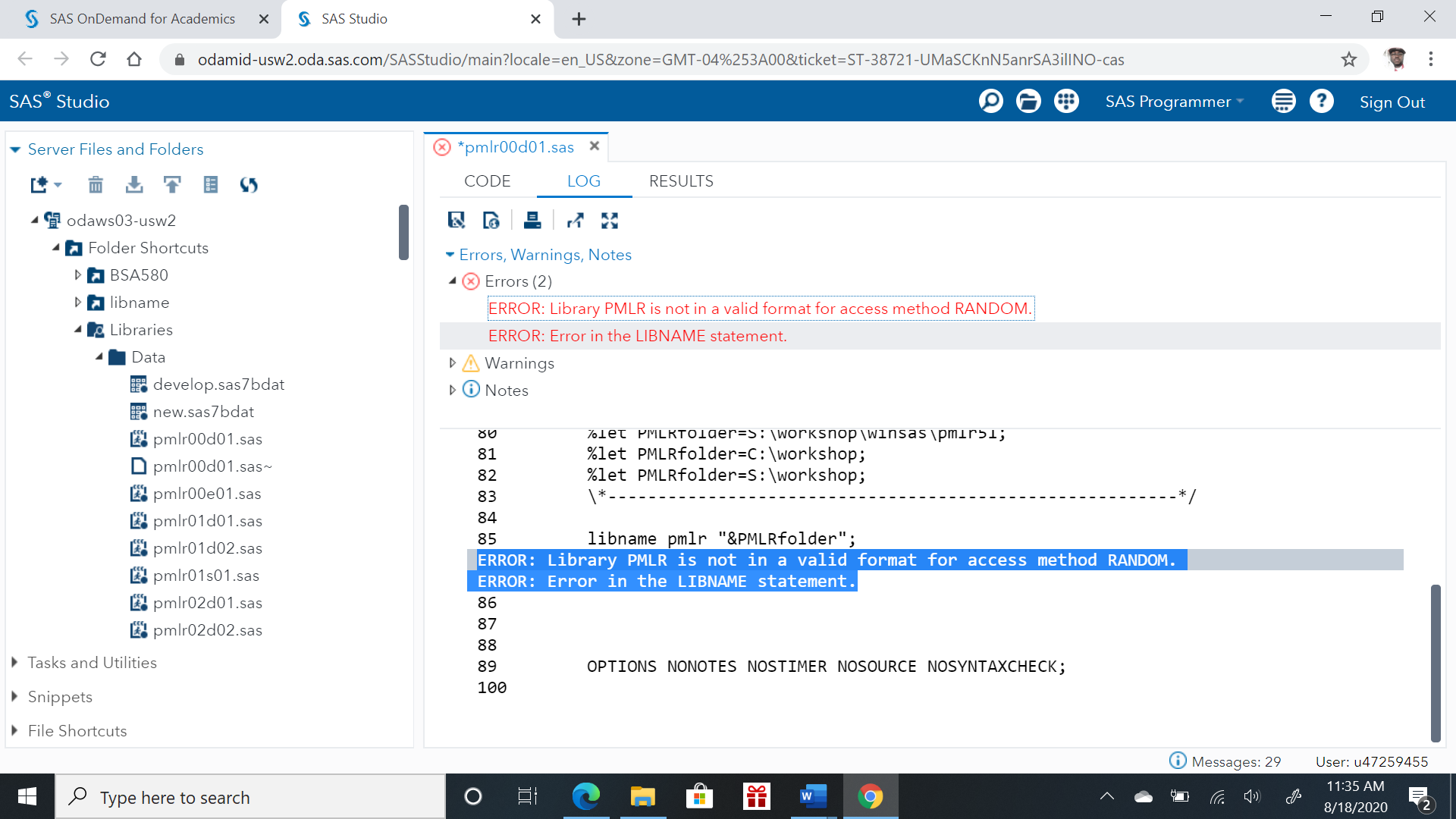This screenshot has height=819, width=1456.
Task: Click the upload files icon
Action: click(x=172, y=184)
